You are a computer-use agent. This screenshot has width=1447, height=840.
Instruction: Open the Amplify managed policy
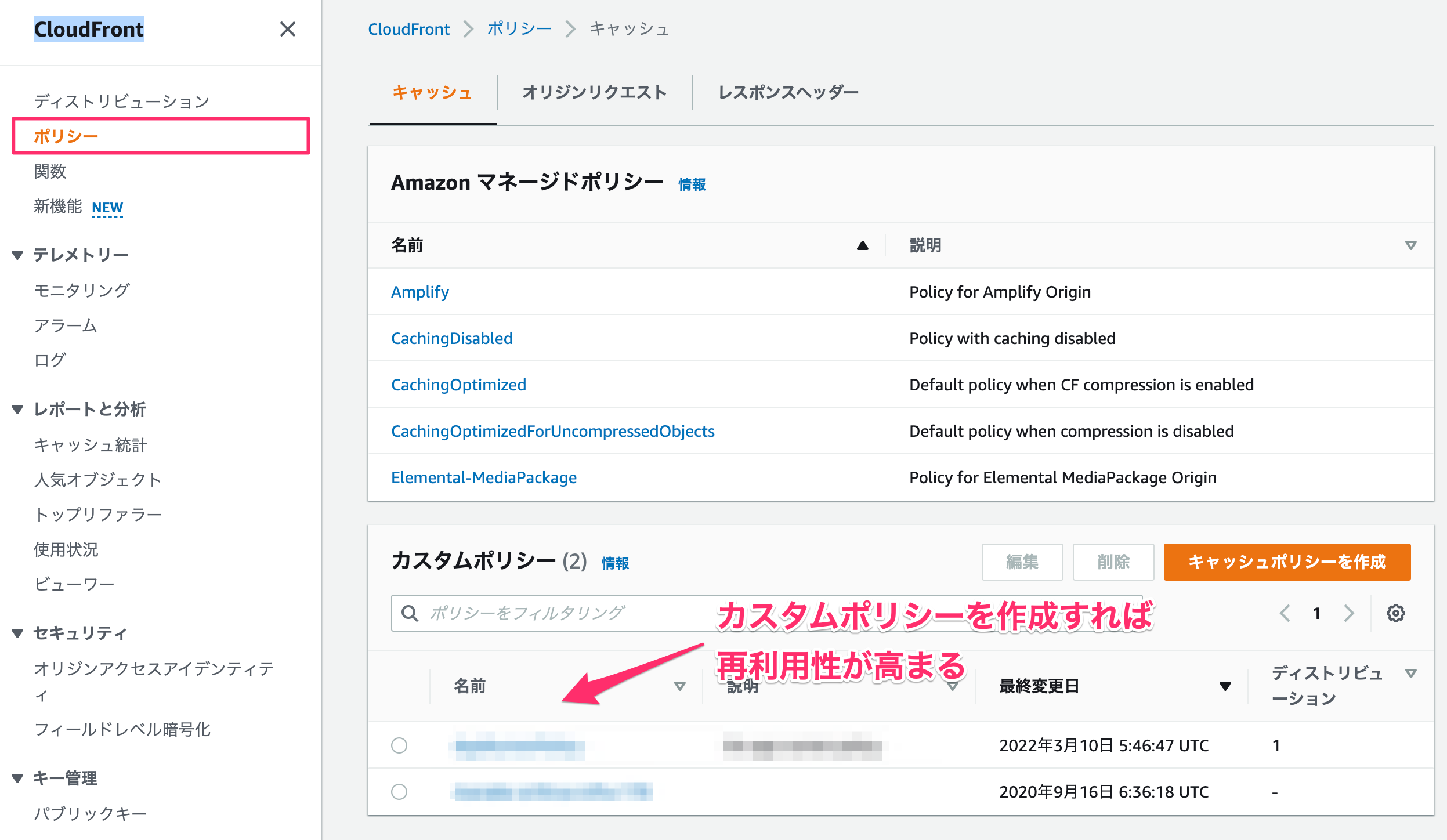point(420,292)
